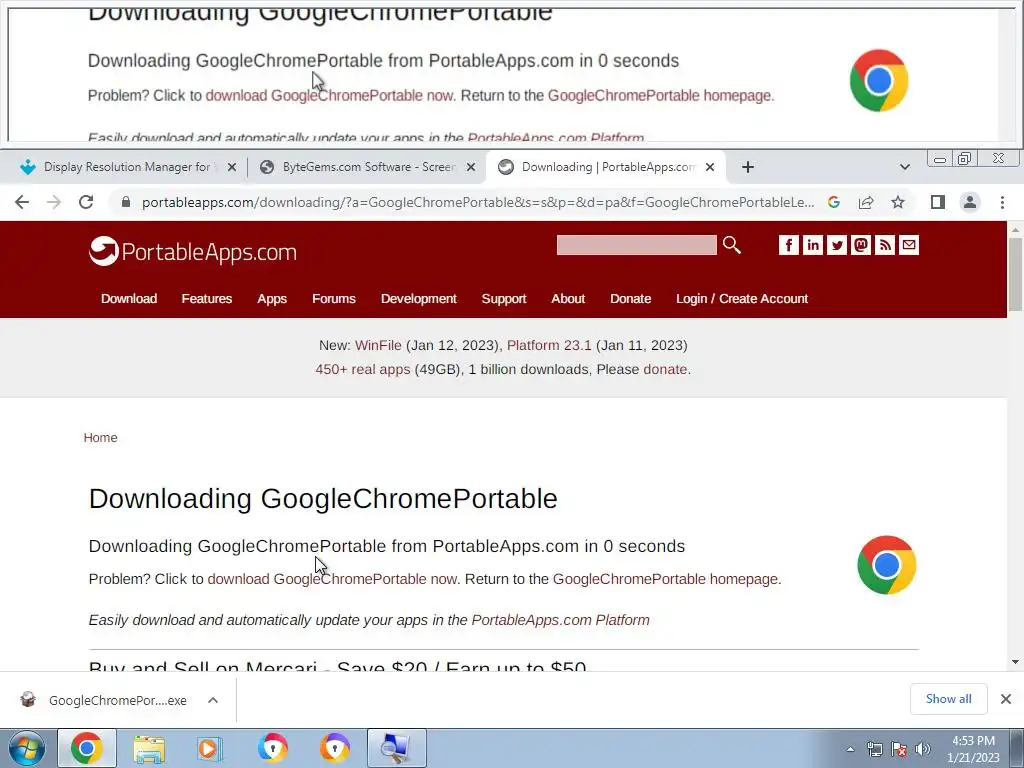Click GoogleChromePortable homepage link
Screen dimensions: 1024x768
coord(665,579)
